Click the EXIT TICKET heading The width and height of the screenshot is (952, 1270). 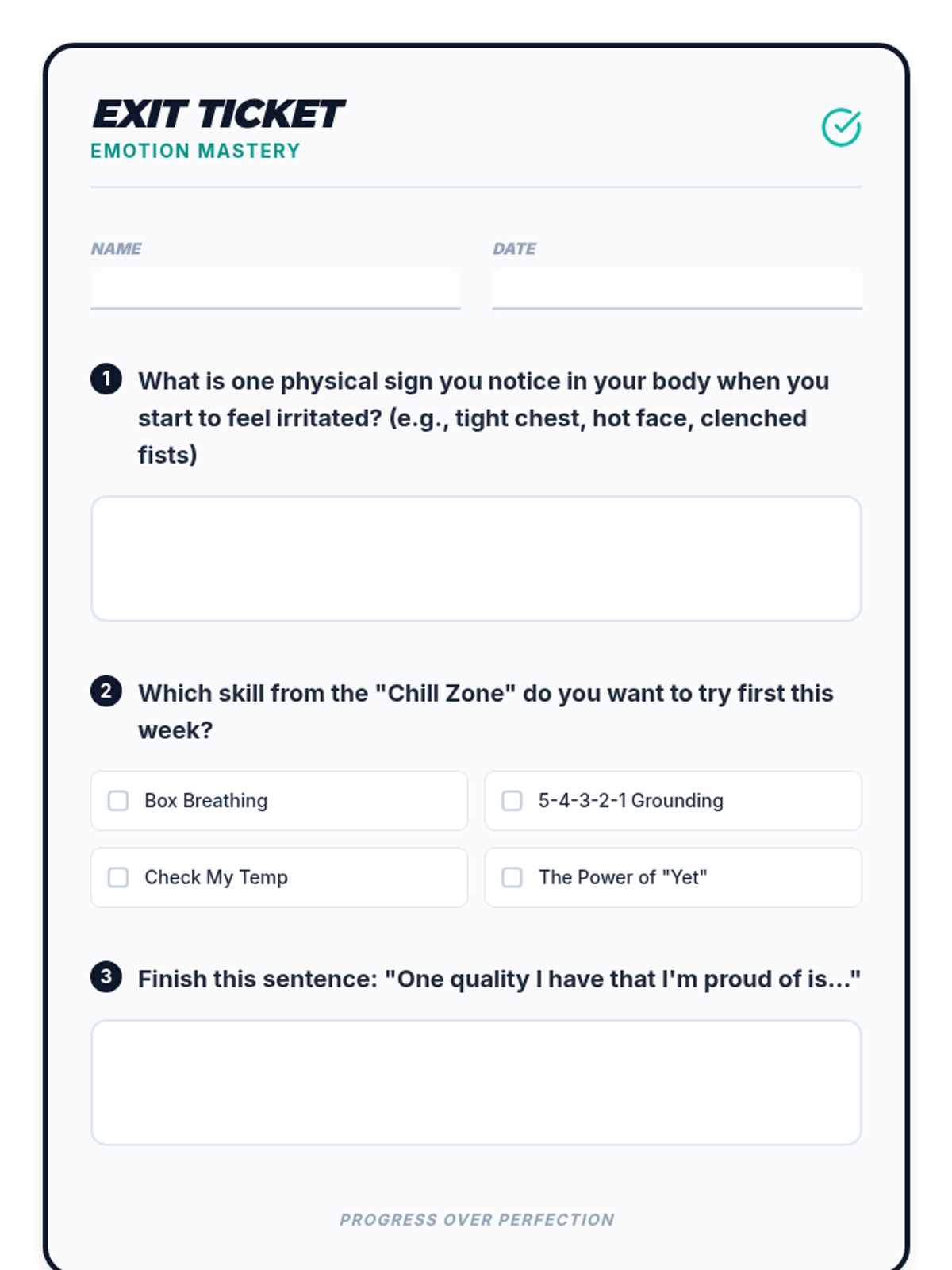218,114
